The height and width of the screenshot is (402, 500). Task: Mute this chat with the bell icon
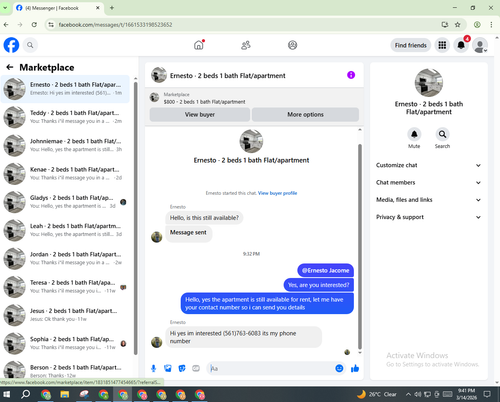pos(414,134)
